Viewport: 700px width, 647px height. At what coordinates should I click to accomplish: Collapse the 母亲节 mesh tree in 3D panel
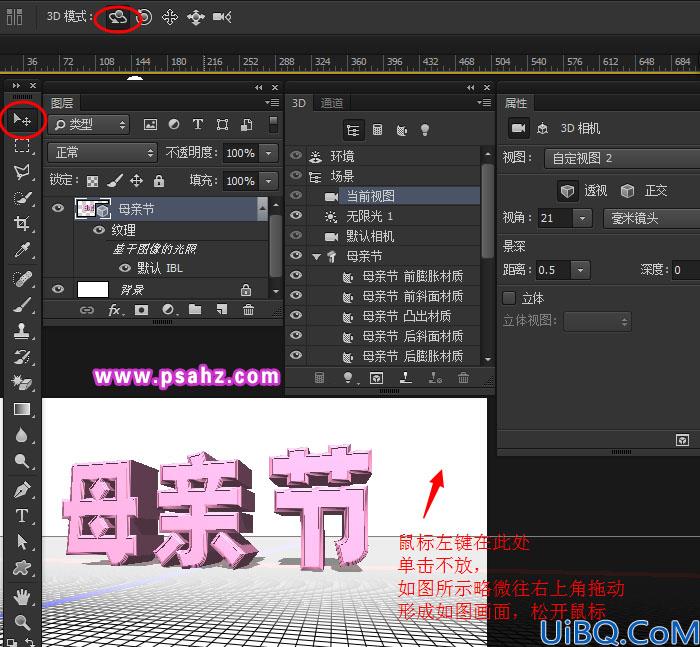[x=317, y=256]
